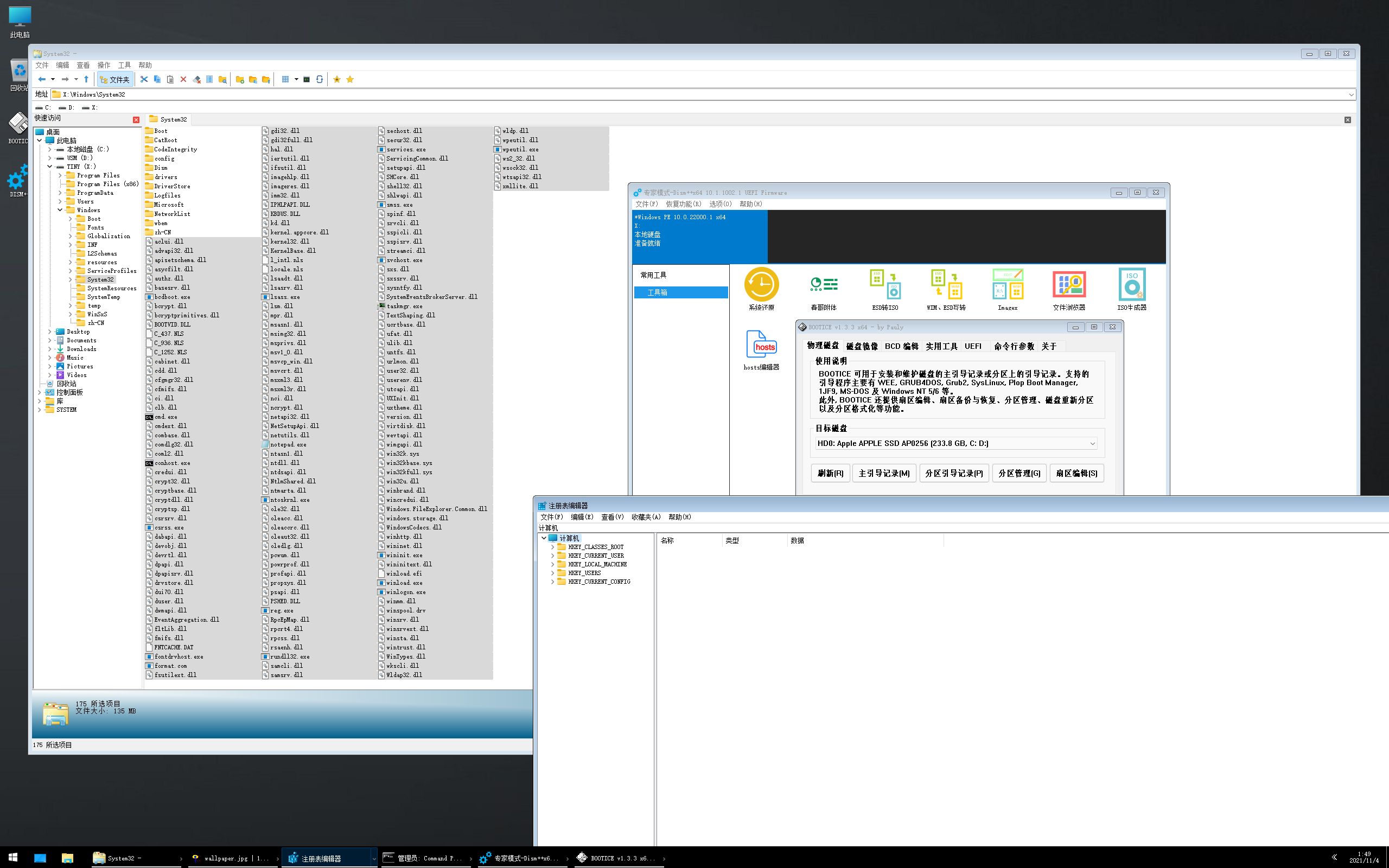Switch to drive D: in drive bar
This screenshot has height=868, width=1389.
pyautogui.click(x=66, y=107)
